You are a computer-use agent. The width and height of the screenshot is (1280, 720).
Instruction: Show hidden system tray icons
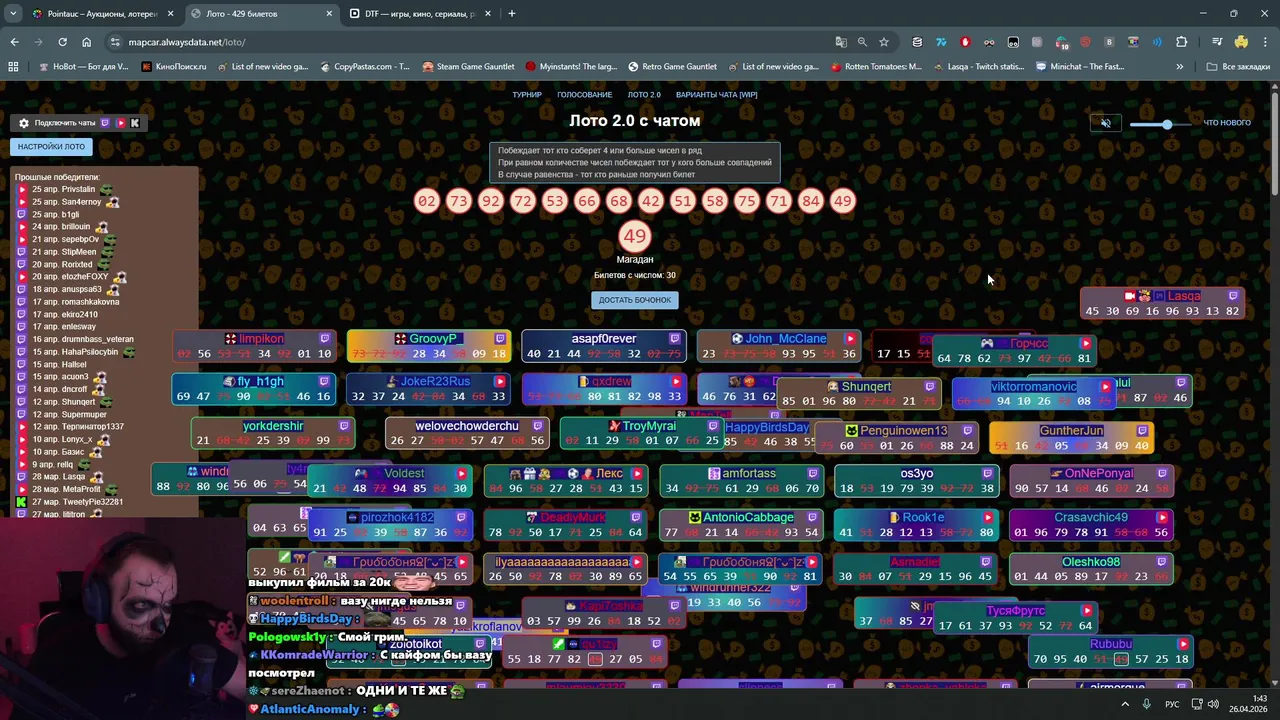[1125, 704]
